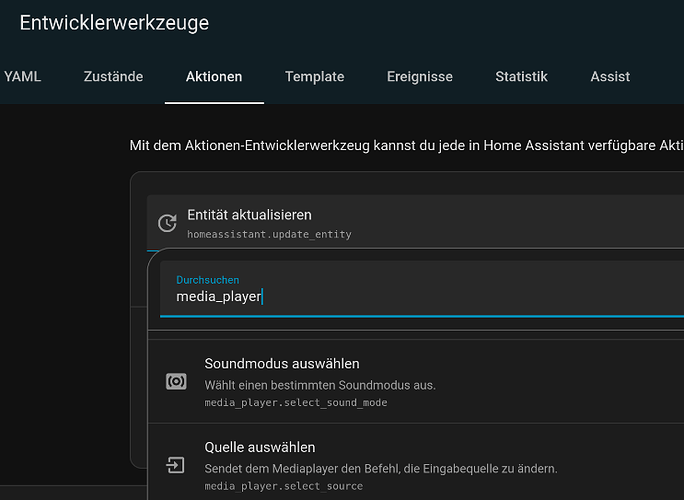The width and height of the screenshot is (684, 500).
Task: Go to the Template tab
Action: click(x=315, y=77)
